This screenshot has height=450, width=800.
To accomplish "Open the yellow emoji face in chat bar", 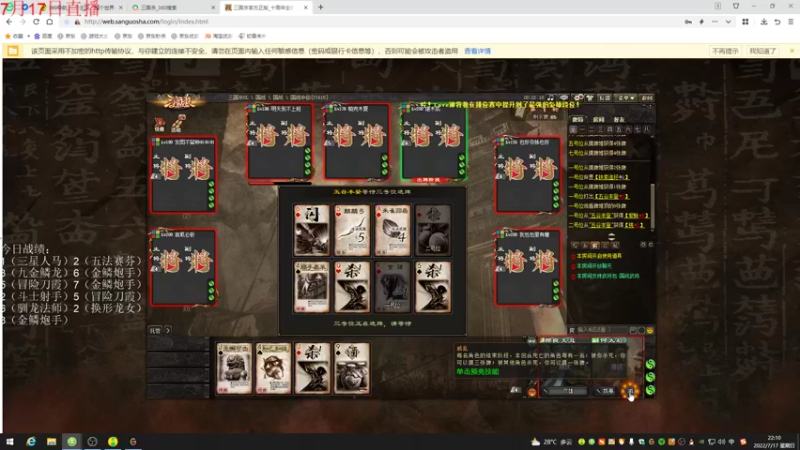I will [x=650, y=331].
